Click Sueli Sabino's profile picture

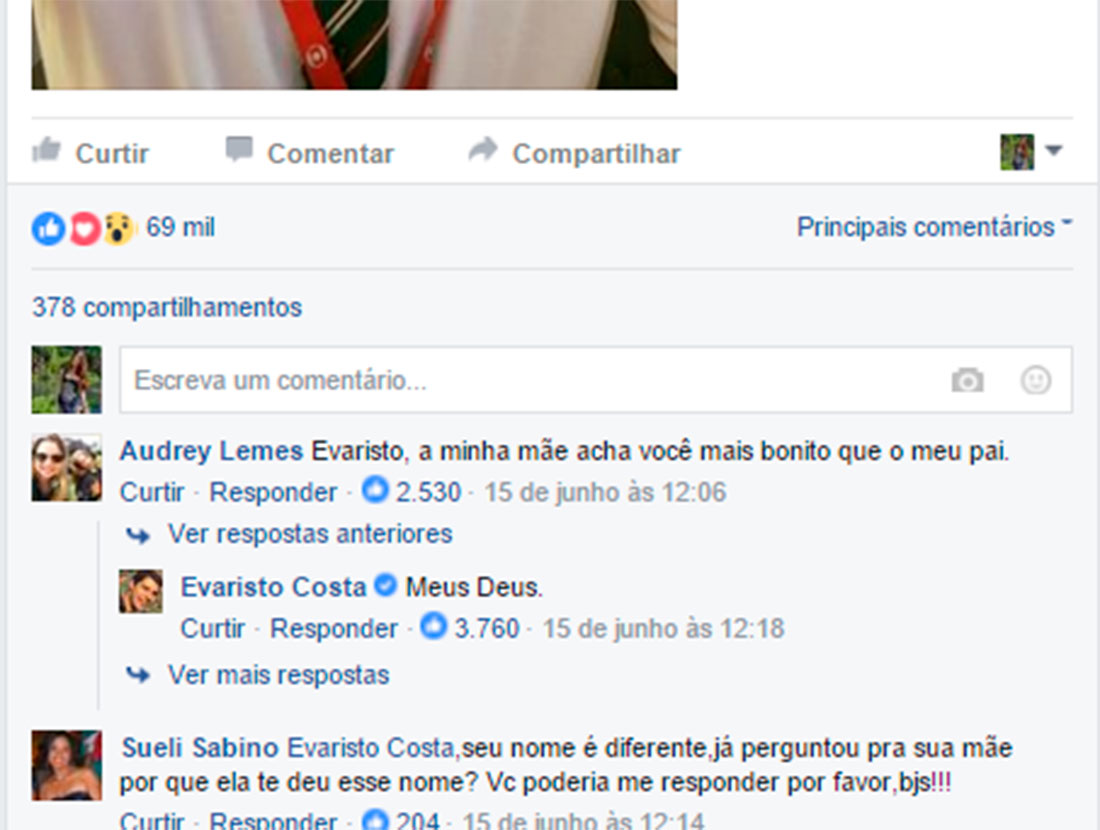click(x=67, y=765)
